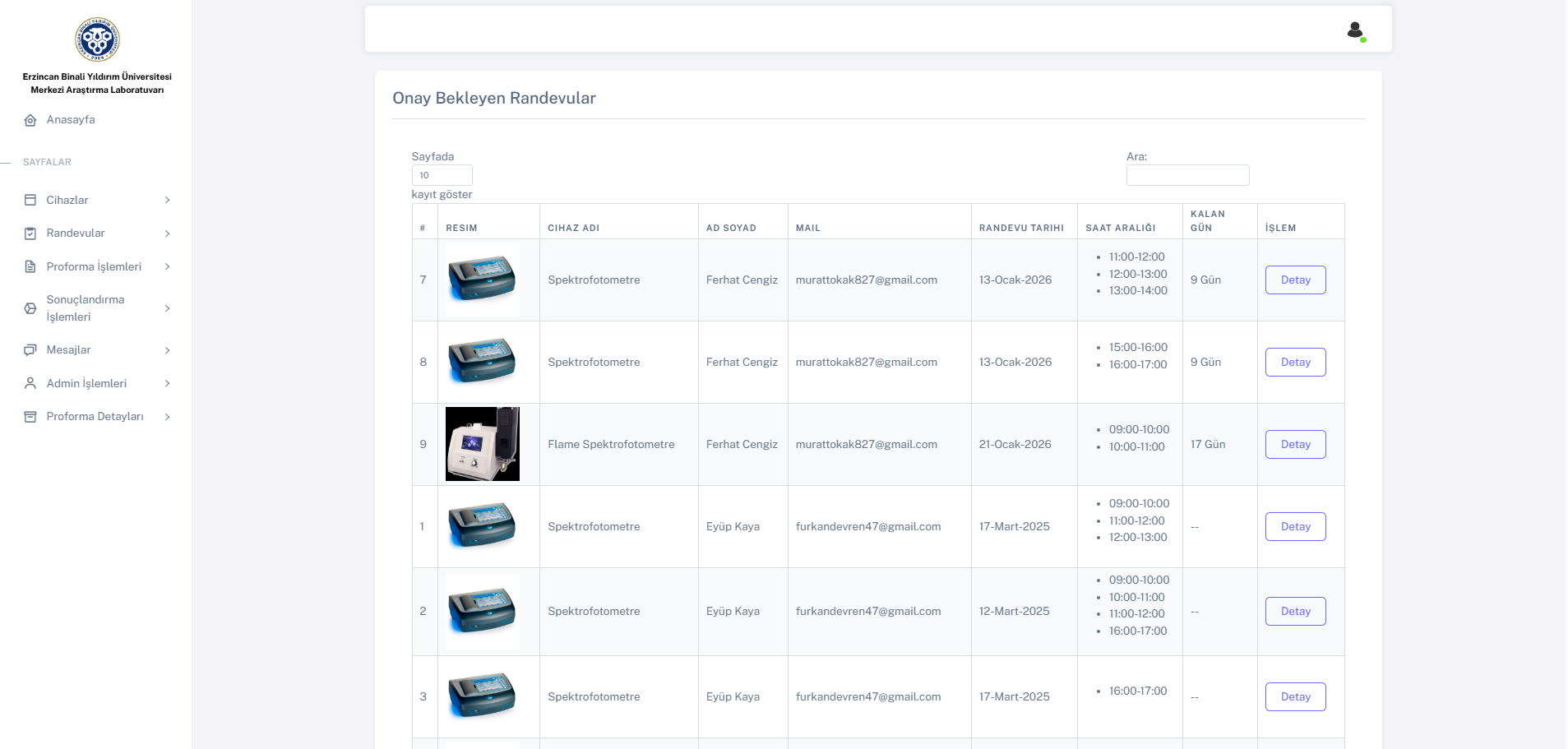Sort table by Randevu Tarihi column header
Viewport: 1568px width, 749px height.
coord(1021,228)
